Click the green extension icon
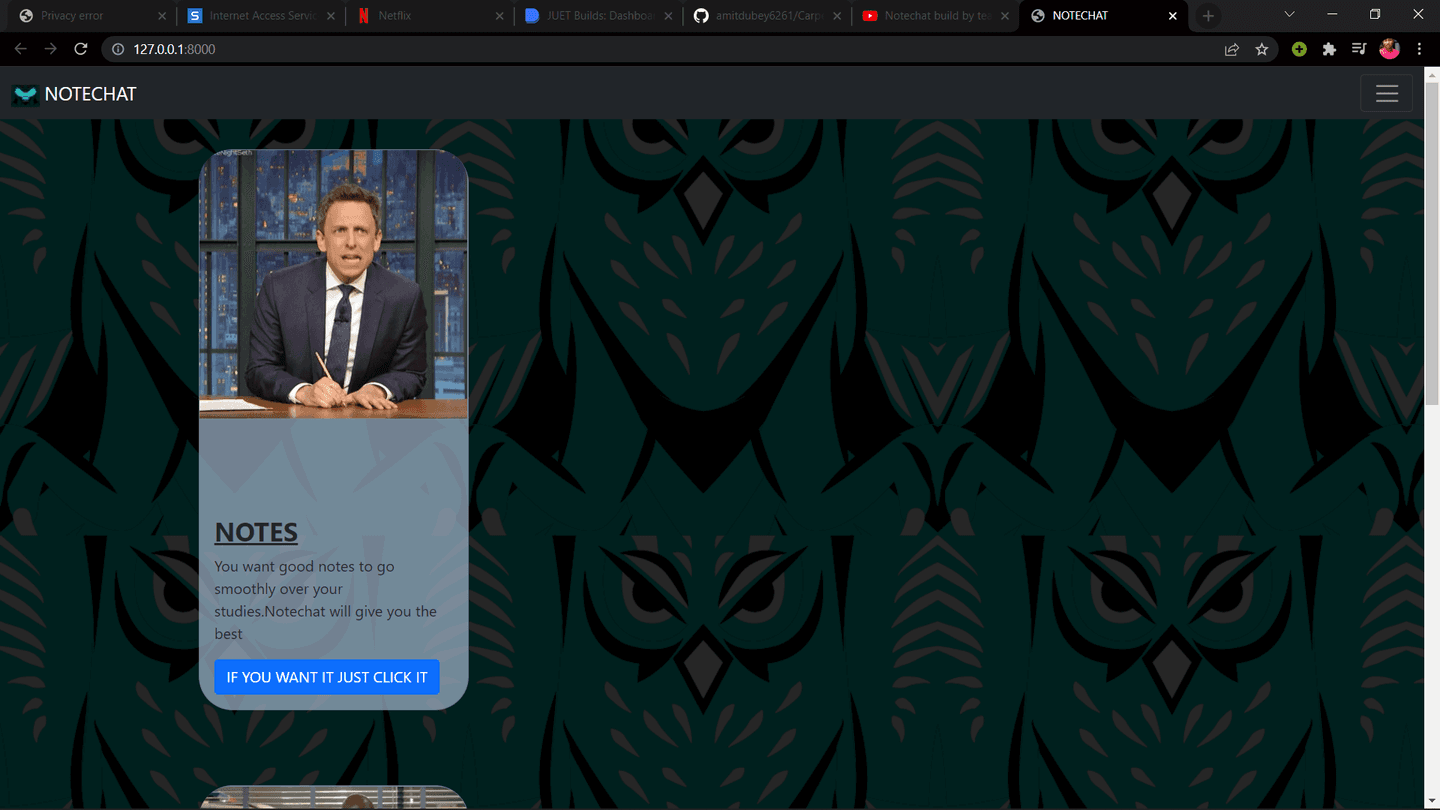 (x=1299, y=49)
